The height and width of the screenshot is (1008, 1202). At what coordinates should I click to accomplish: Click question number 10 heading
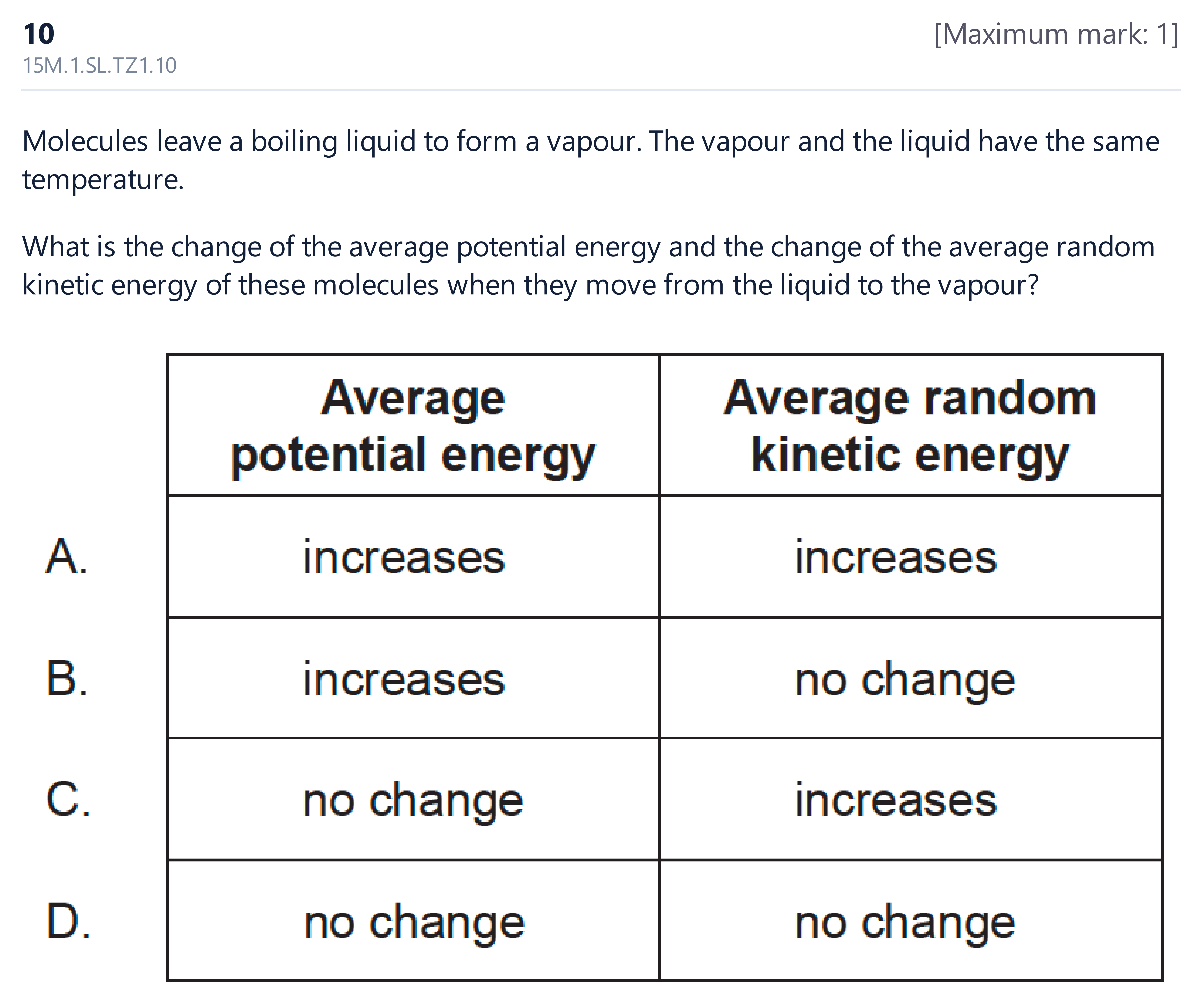(x=39, y=34)
